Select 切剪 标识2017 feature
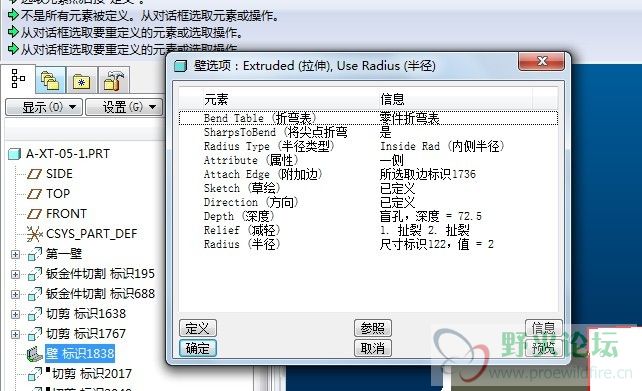 (x=92, y=374)
